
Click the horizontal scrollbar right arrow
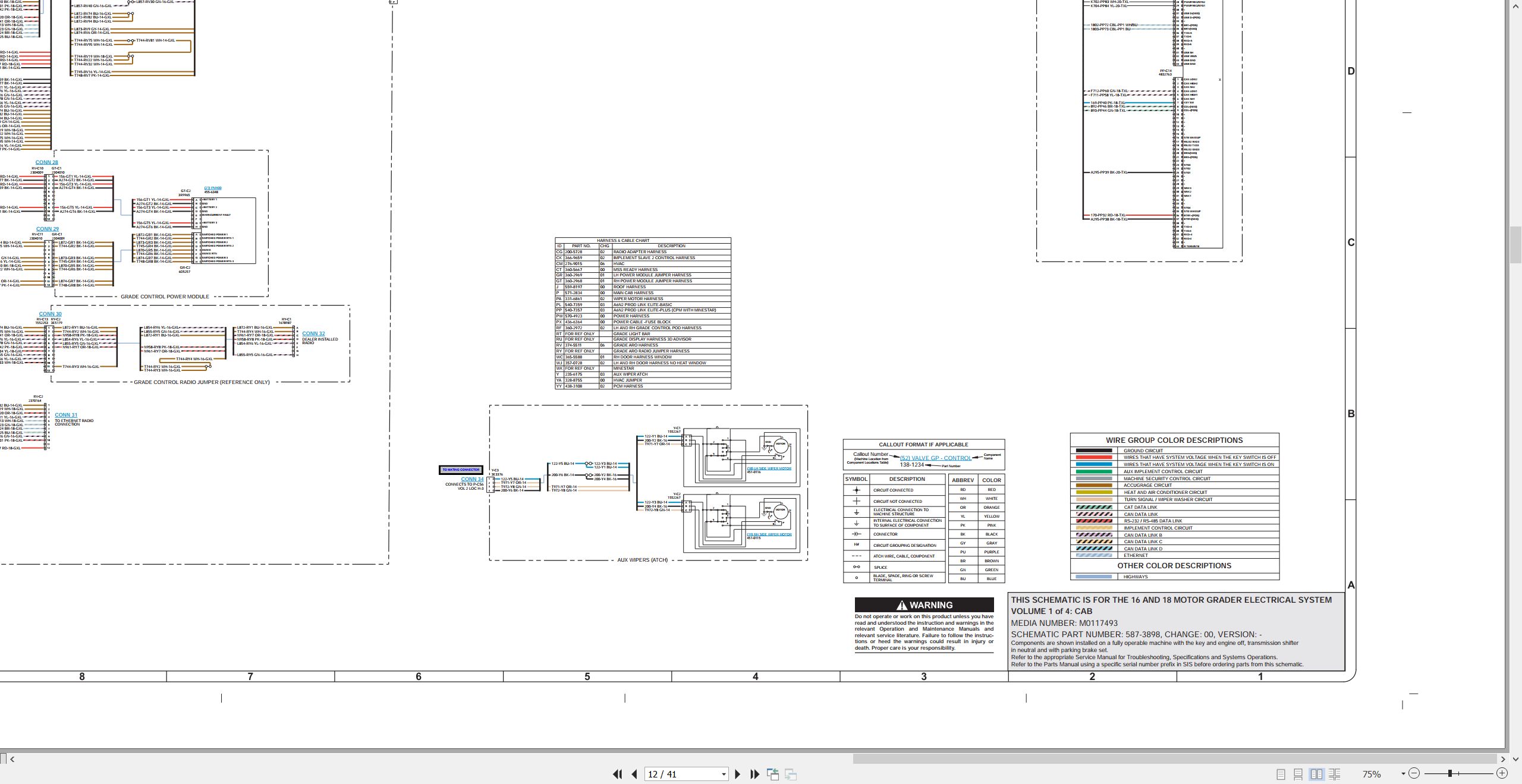tap(1502, 759)
